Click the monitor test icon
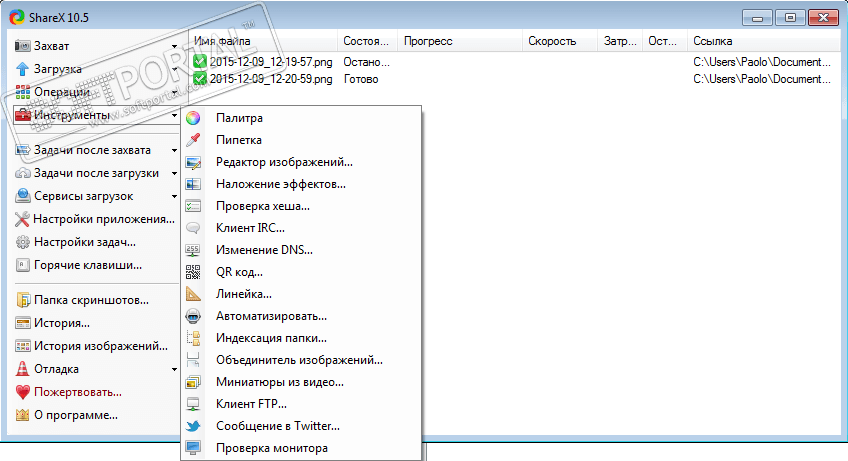Image resolution: width=848 pixels, height=461 pixels. pos(193,448)
